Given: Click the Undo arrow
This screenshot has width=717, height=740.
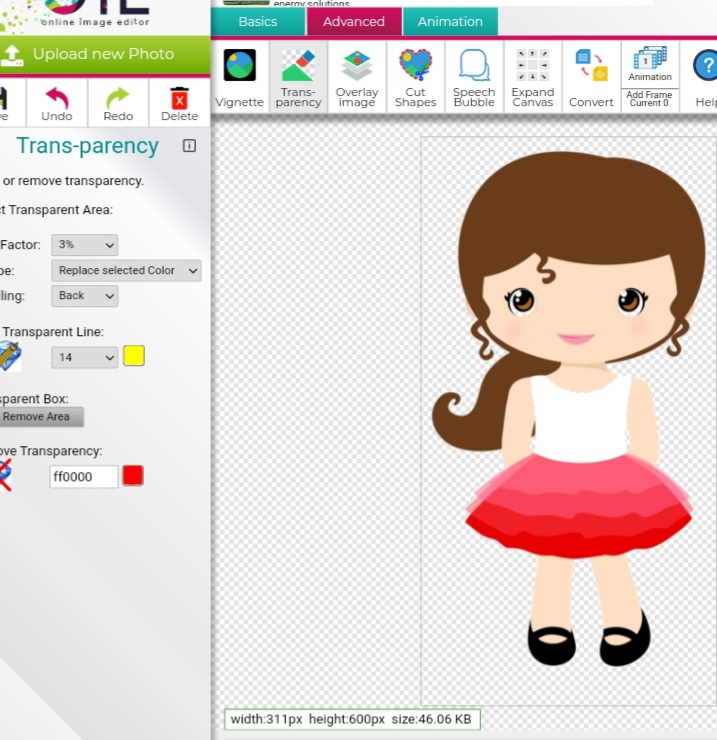Looking at the screenshot, I should [57, 103].
